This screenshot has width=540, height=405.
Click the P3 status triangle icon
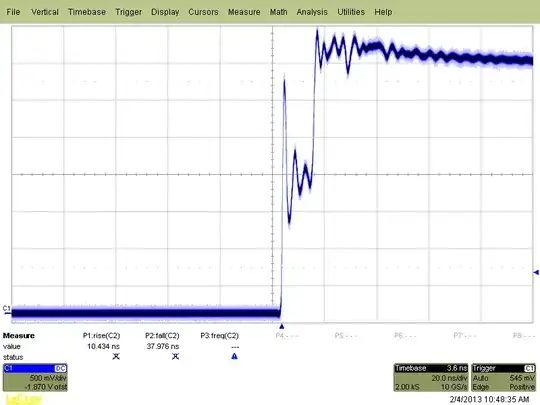pos(235,356)
